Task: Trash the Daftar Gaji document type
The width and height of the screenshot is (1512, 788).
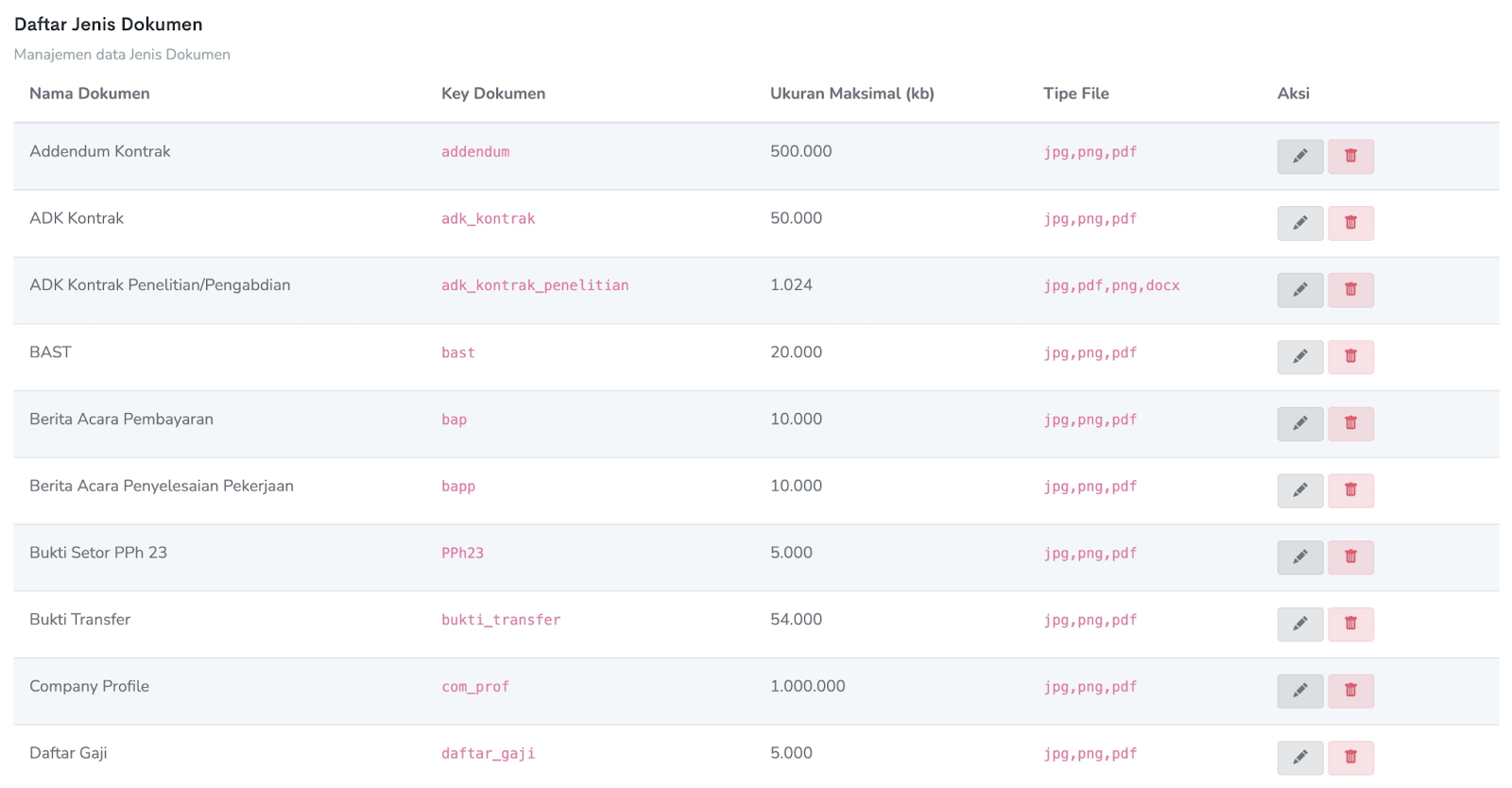Action: [x=1350, y=757]
